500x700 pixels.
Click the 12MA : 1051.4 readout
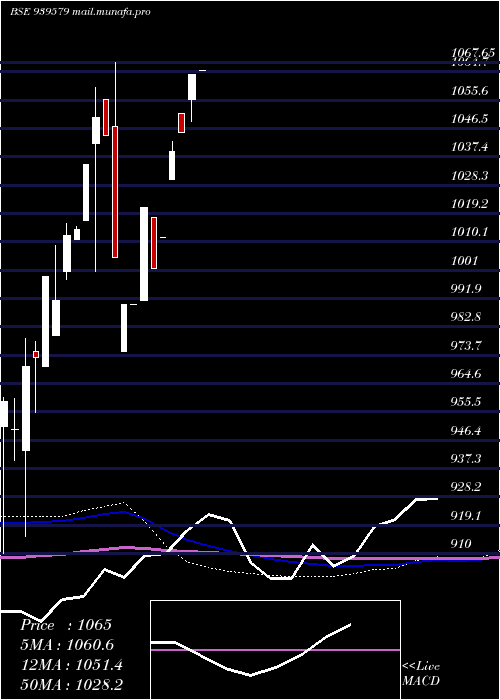coord(72,665)
